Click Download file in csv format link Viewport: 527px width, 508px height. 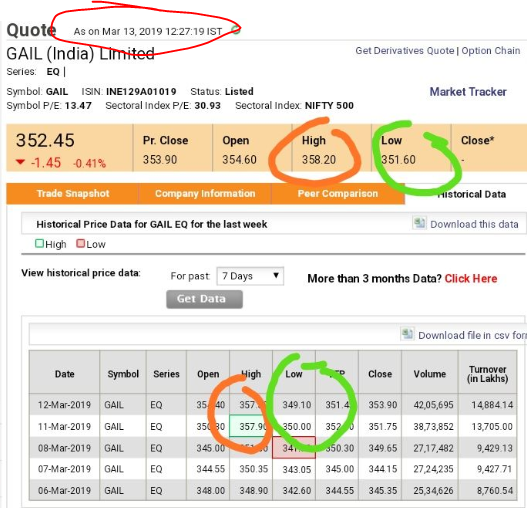472,335
